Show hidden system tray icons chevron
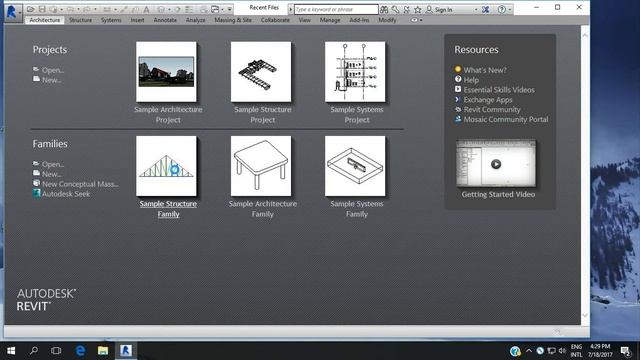This screenshot has width=640, height=360. (529, 351)
